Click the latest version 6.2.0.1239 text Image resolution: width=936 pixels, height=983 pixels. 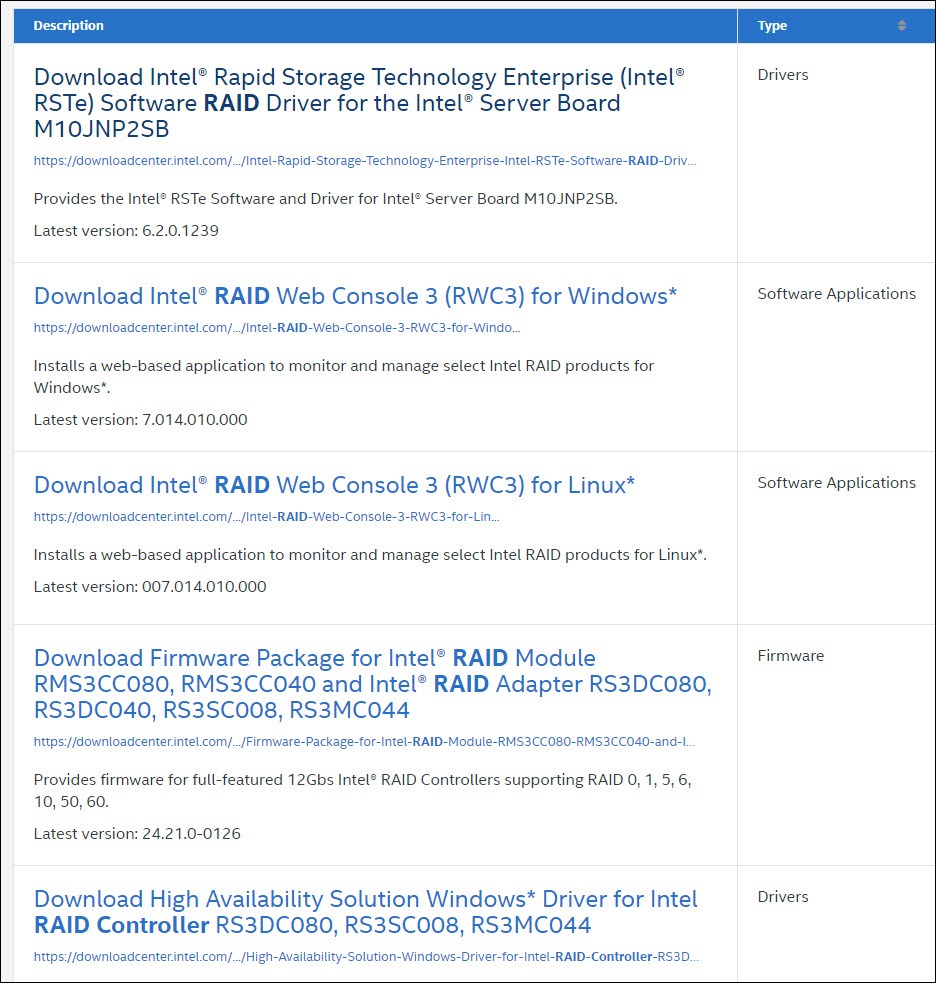126,231
